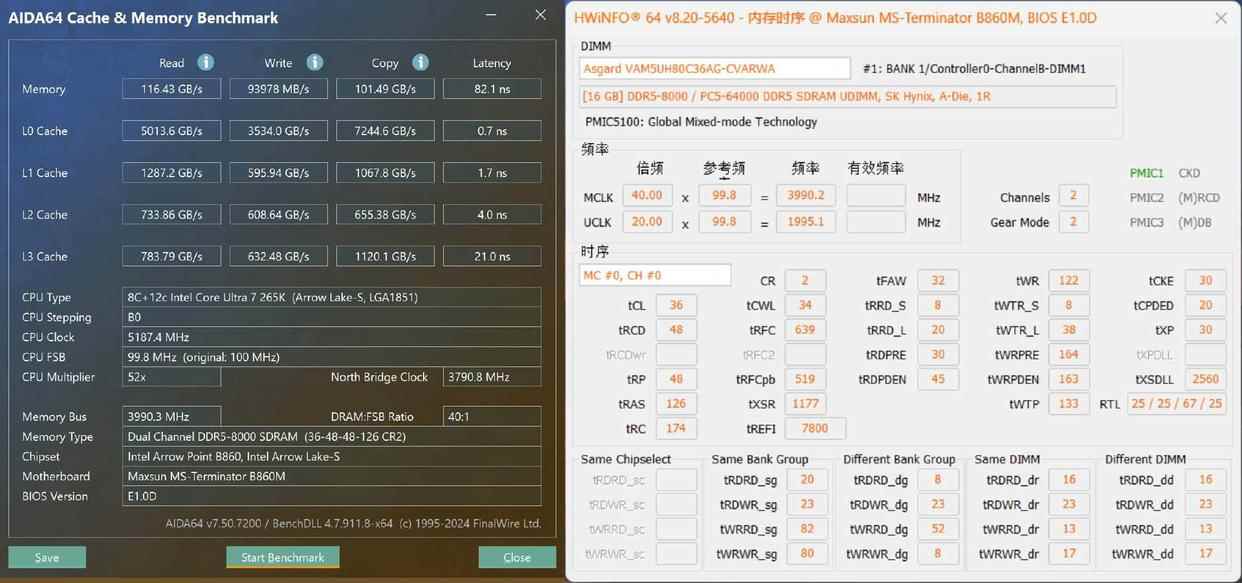Click the Save button
Screen dimensions: 1242x583
coord(47,557)
